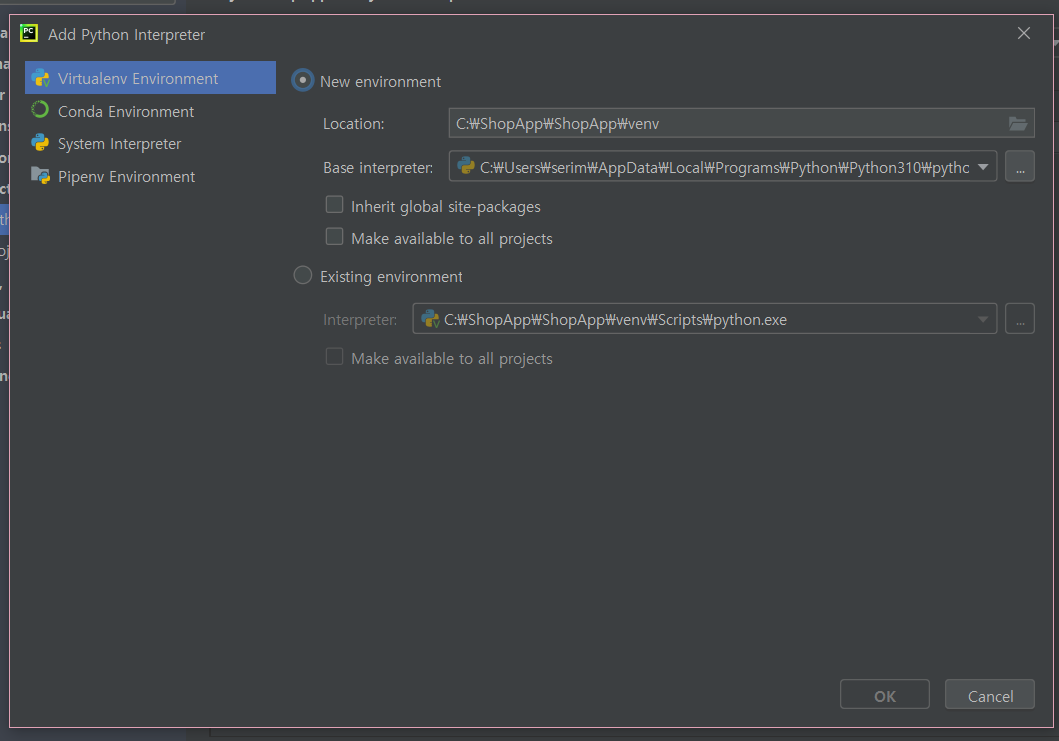Click the Conda Environment icon
Screen dimensions: 1059x741
pyautogui.click(x=40, y=110)
